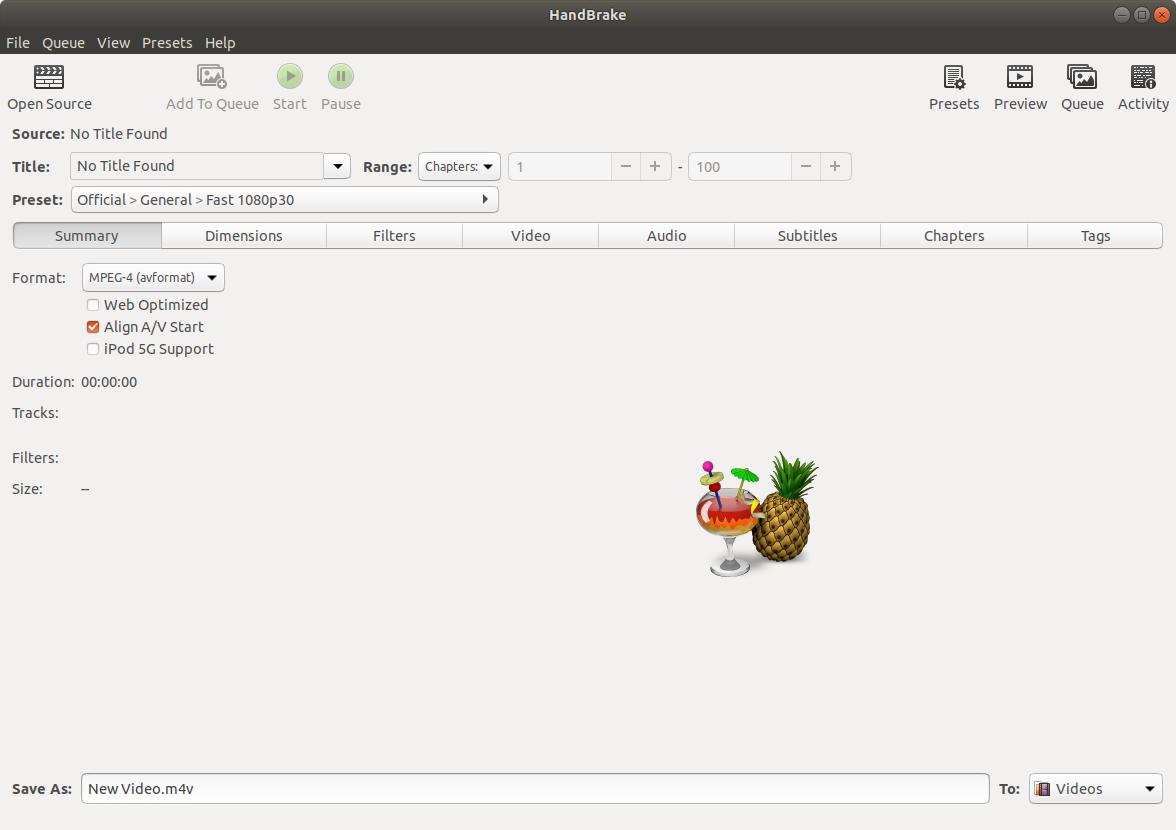Open the Activity log icon
The image size is (1176, 830).
pos(1143,77)
